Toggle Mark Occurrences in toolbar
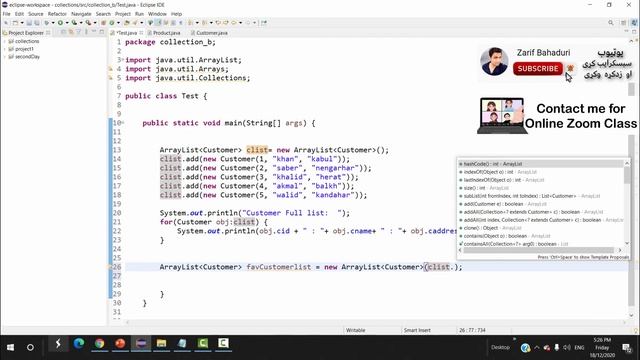Viewport: 640px width, 360px height. click(157, 23)
